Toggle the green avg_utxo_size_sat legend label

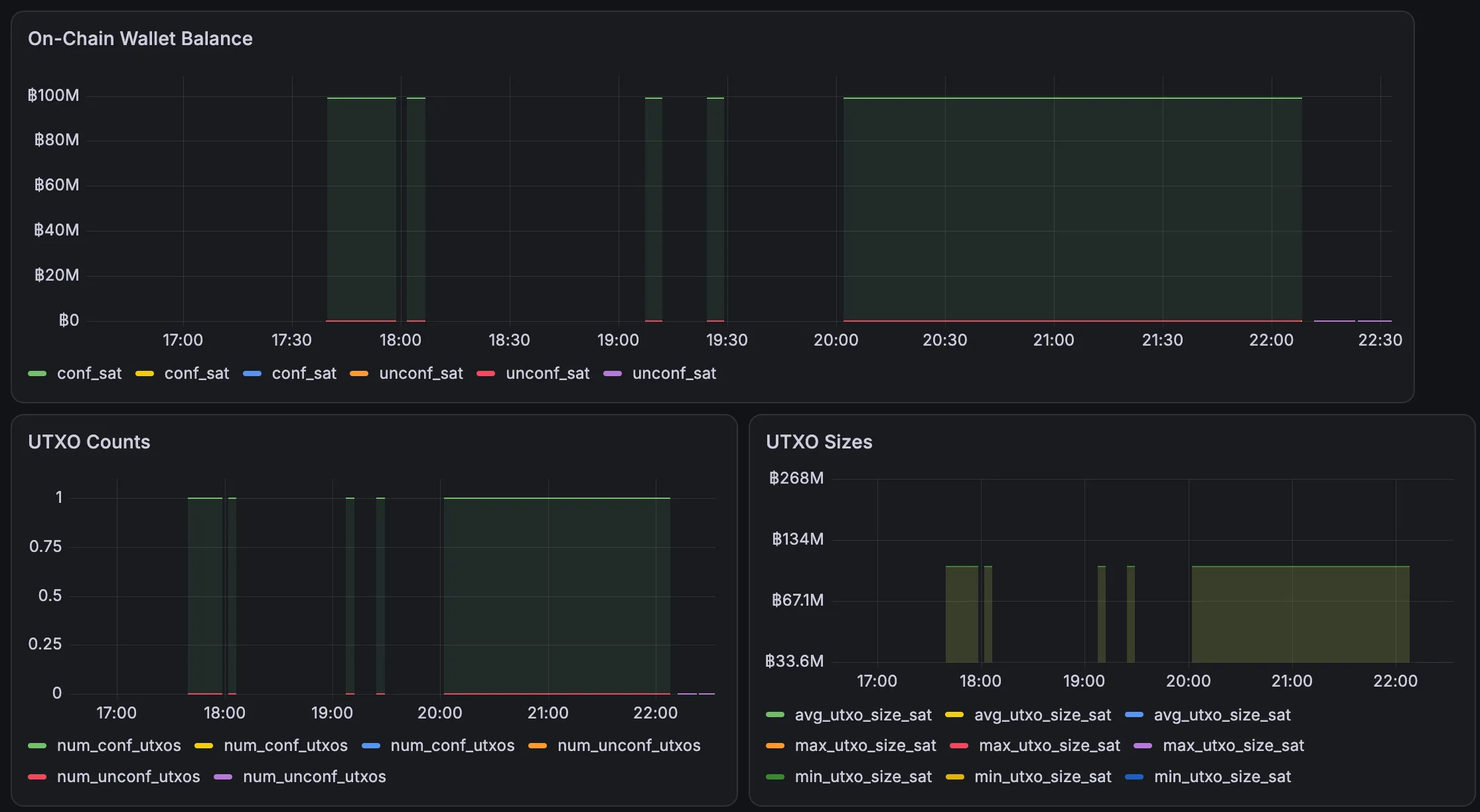863,715
